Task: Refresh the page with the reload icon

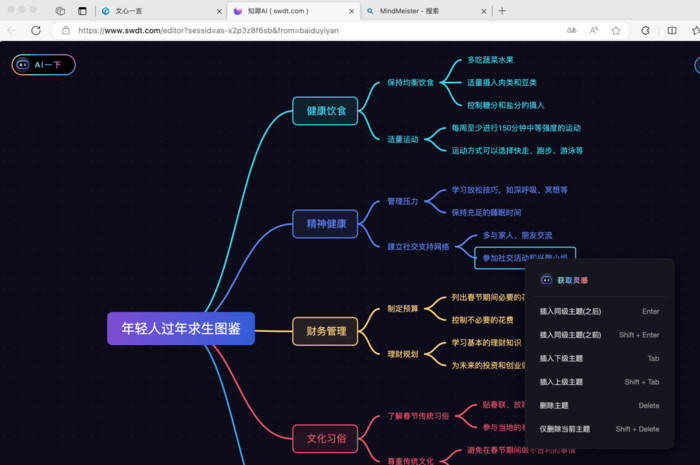Action: 36,30
